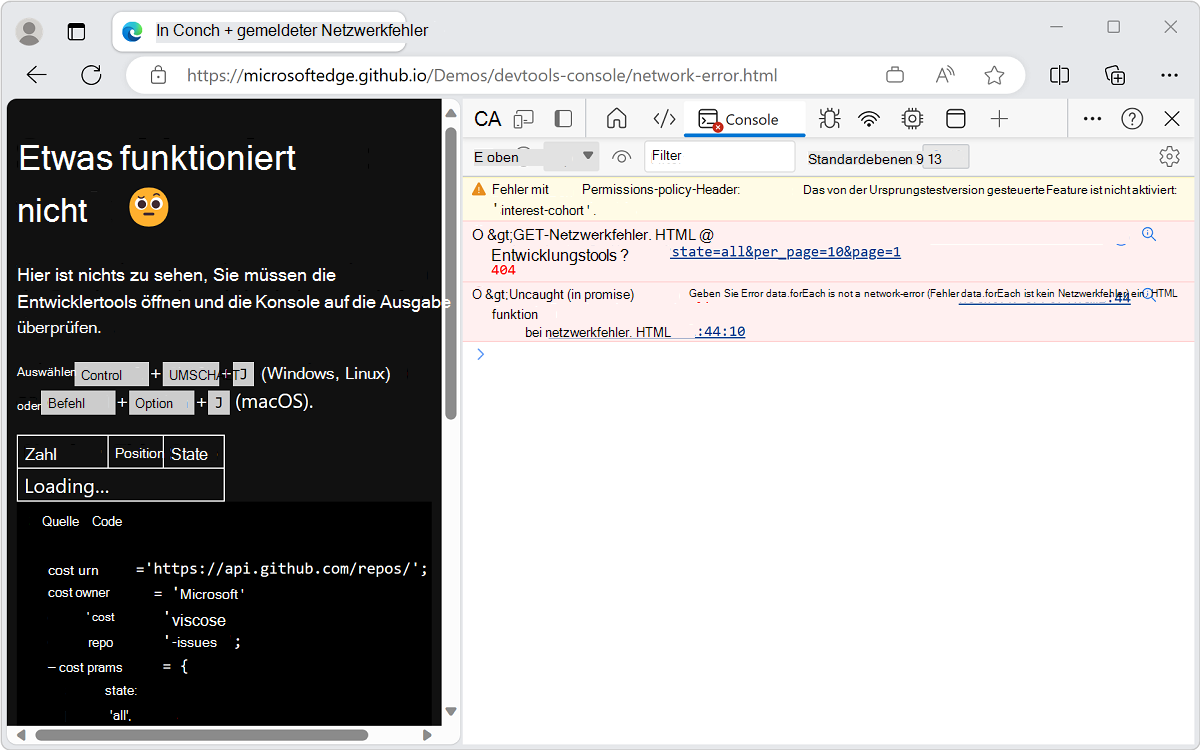The width and height of the screenshot is (1200, 750).
Task: Create a live expression with the eye icon
Action: coord(621,157)
